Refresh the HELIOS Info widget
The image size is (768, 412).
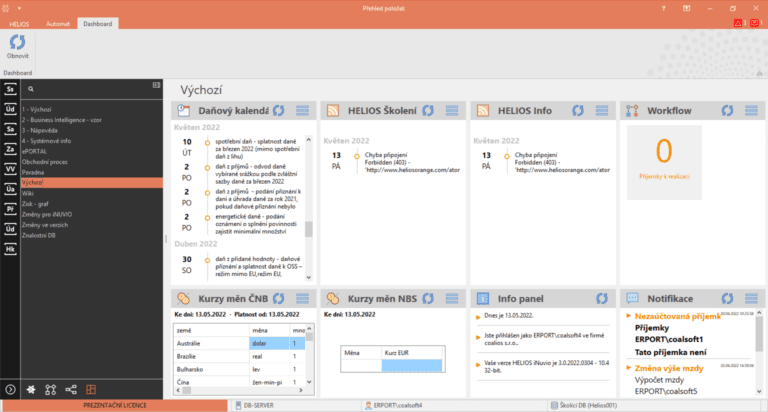click(x=578, y=111)
